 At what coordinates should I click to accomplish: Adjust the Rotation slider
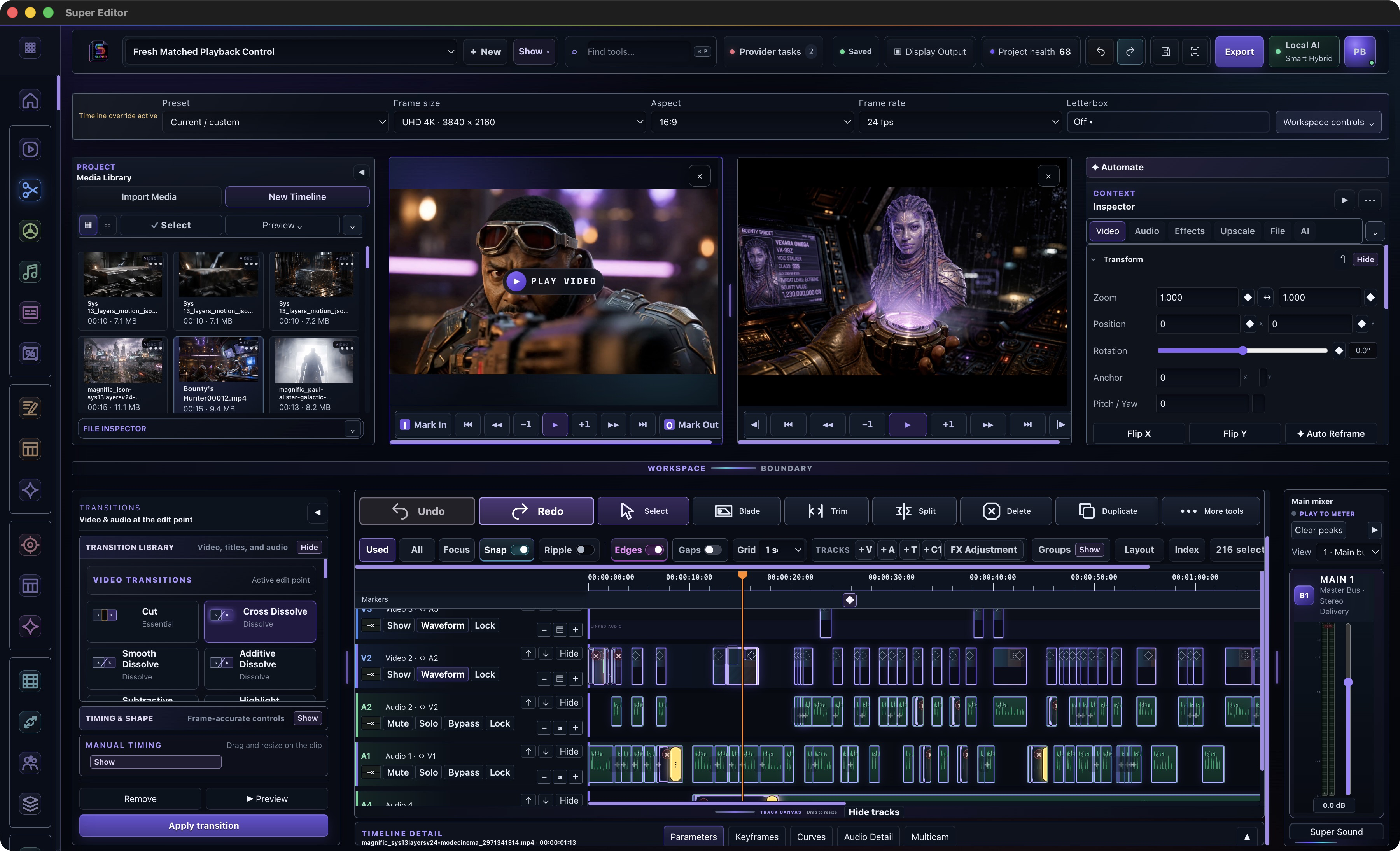[x=1242, y=350]
